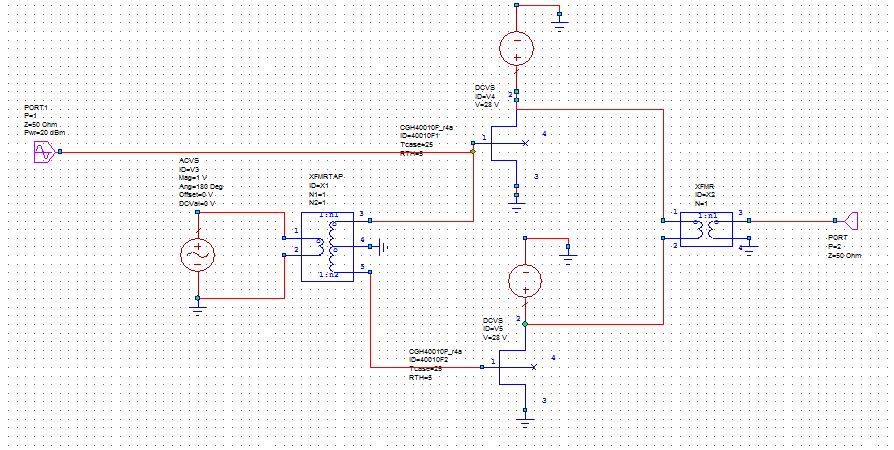The height and width of the screenshot is (450, 894).
Task: Click the 'ID=V3' parameter text
Action: [189, 170]
